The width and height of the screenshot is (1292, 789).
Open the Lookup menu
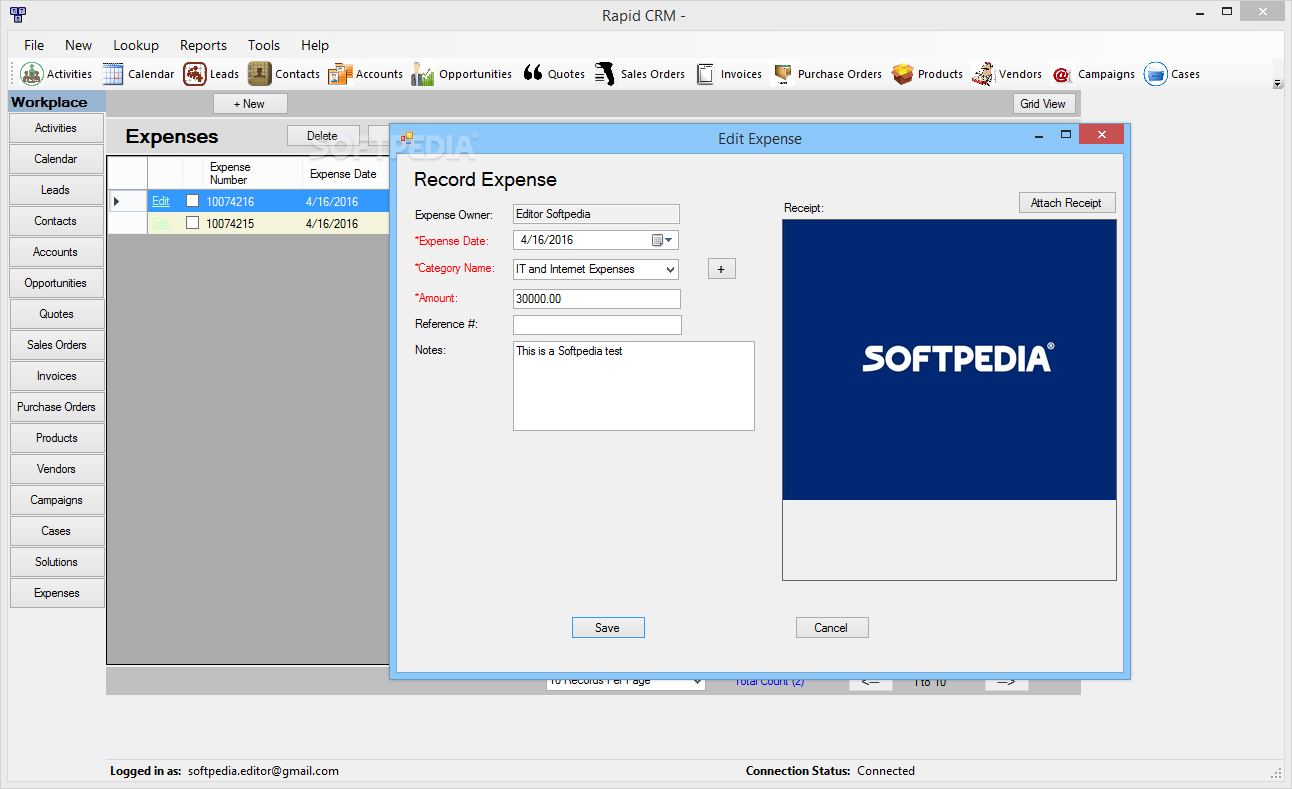tap(136, 45)
